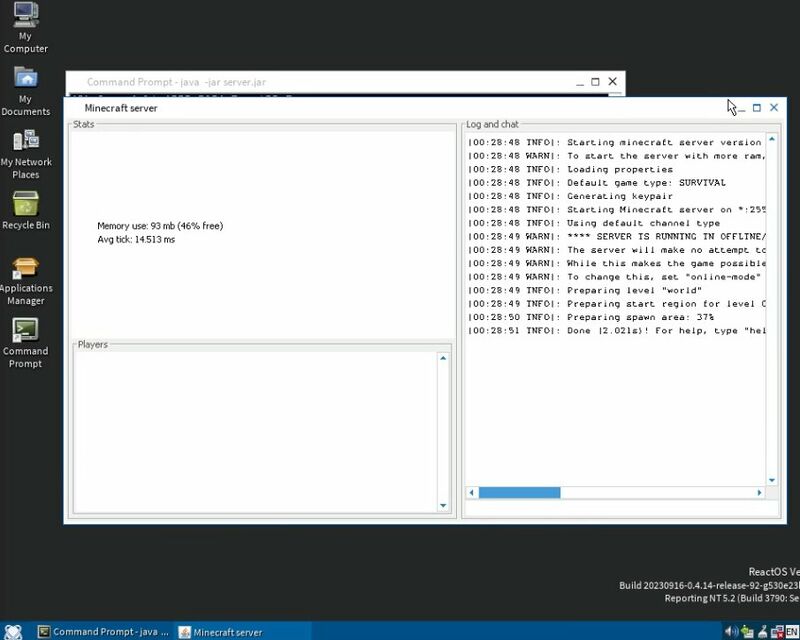Click the Players list scroll-down arrow

point(443,506)
